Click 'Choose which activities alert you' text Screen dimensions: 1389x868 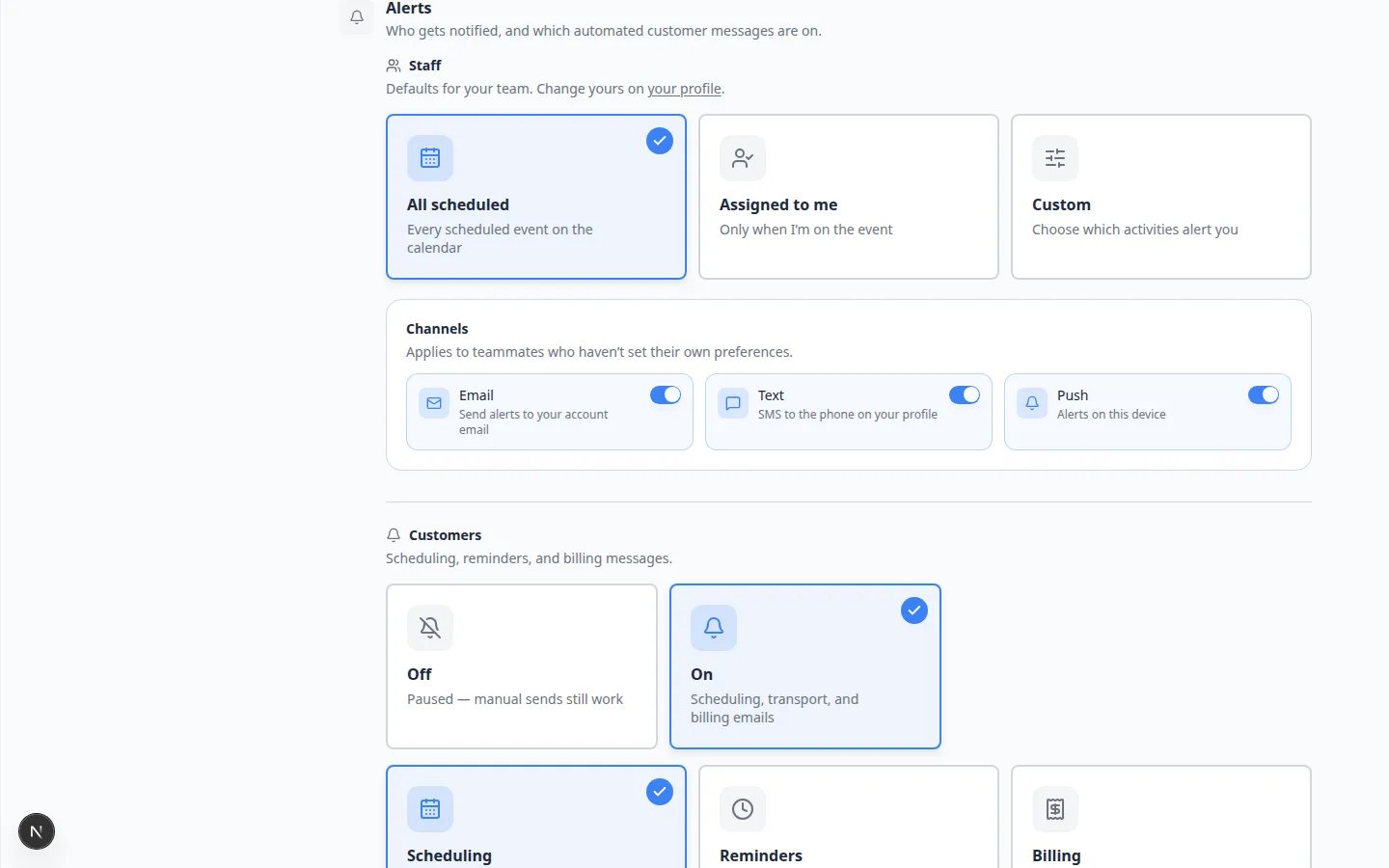(x=1135, y=230)
